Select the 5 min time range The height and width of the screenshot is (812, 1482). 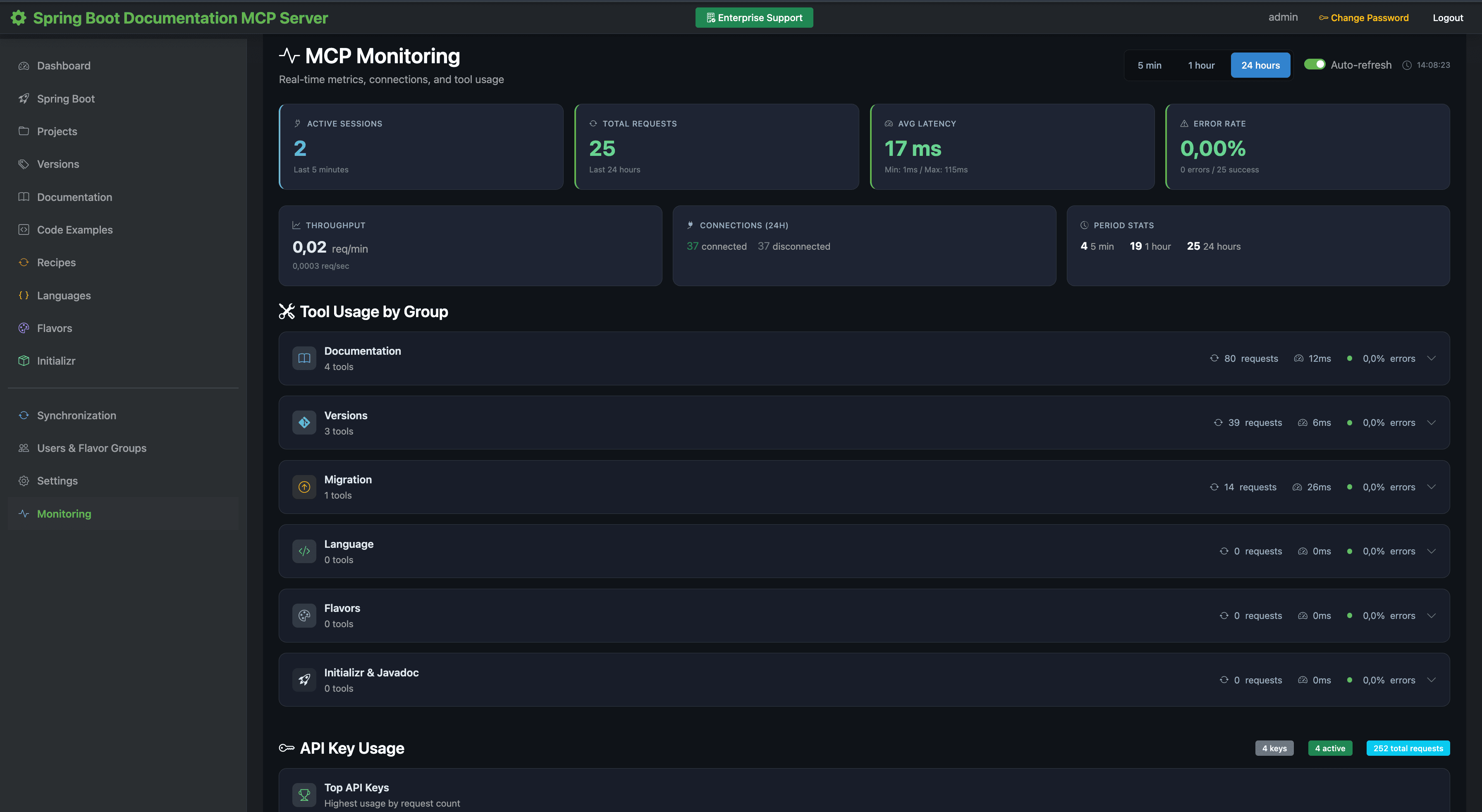coord(1149,65)
